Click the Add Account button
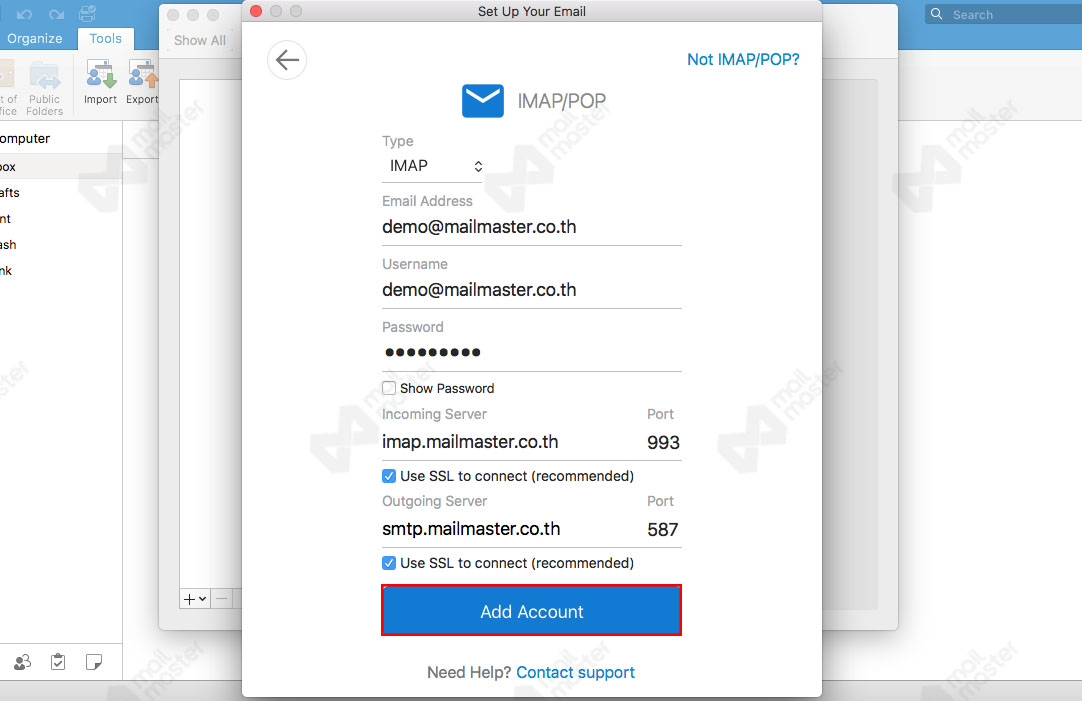This screenshot has width=1082, height=701. coord(531,610)
